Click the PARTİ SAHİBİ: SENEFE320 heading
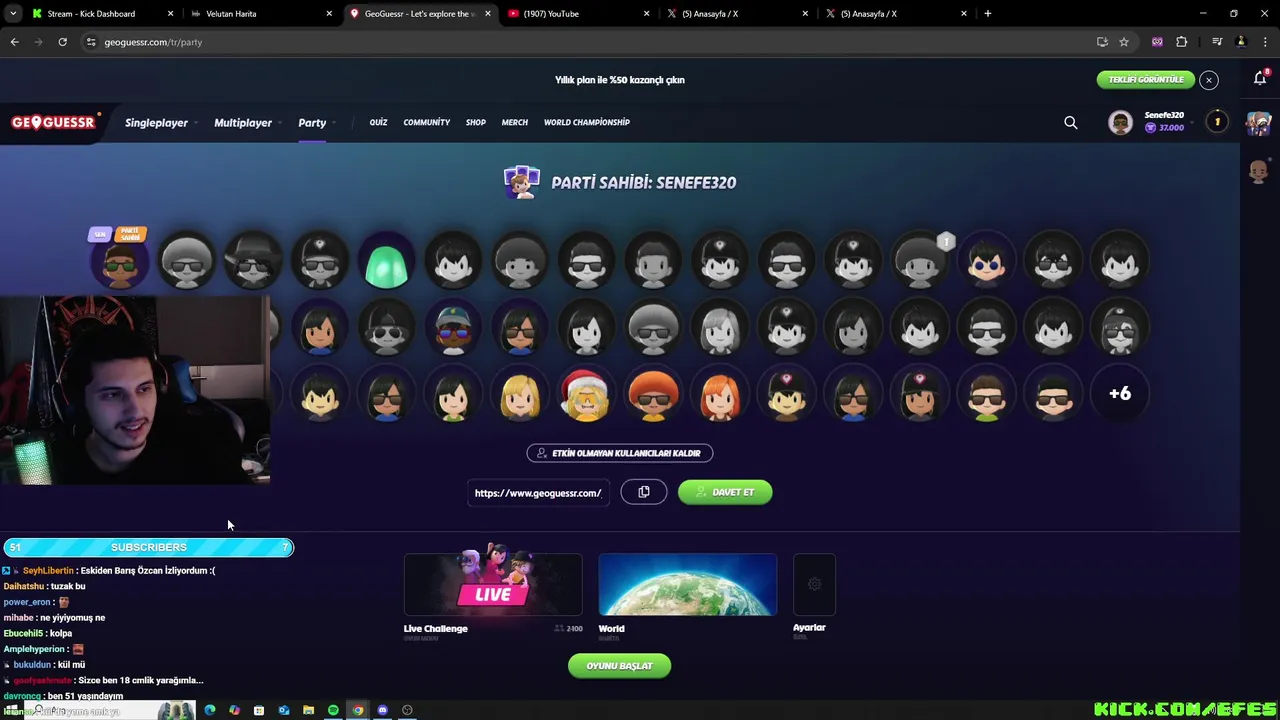 click(x=644, y=183)
